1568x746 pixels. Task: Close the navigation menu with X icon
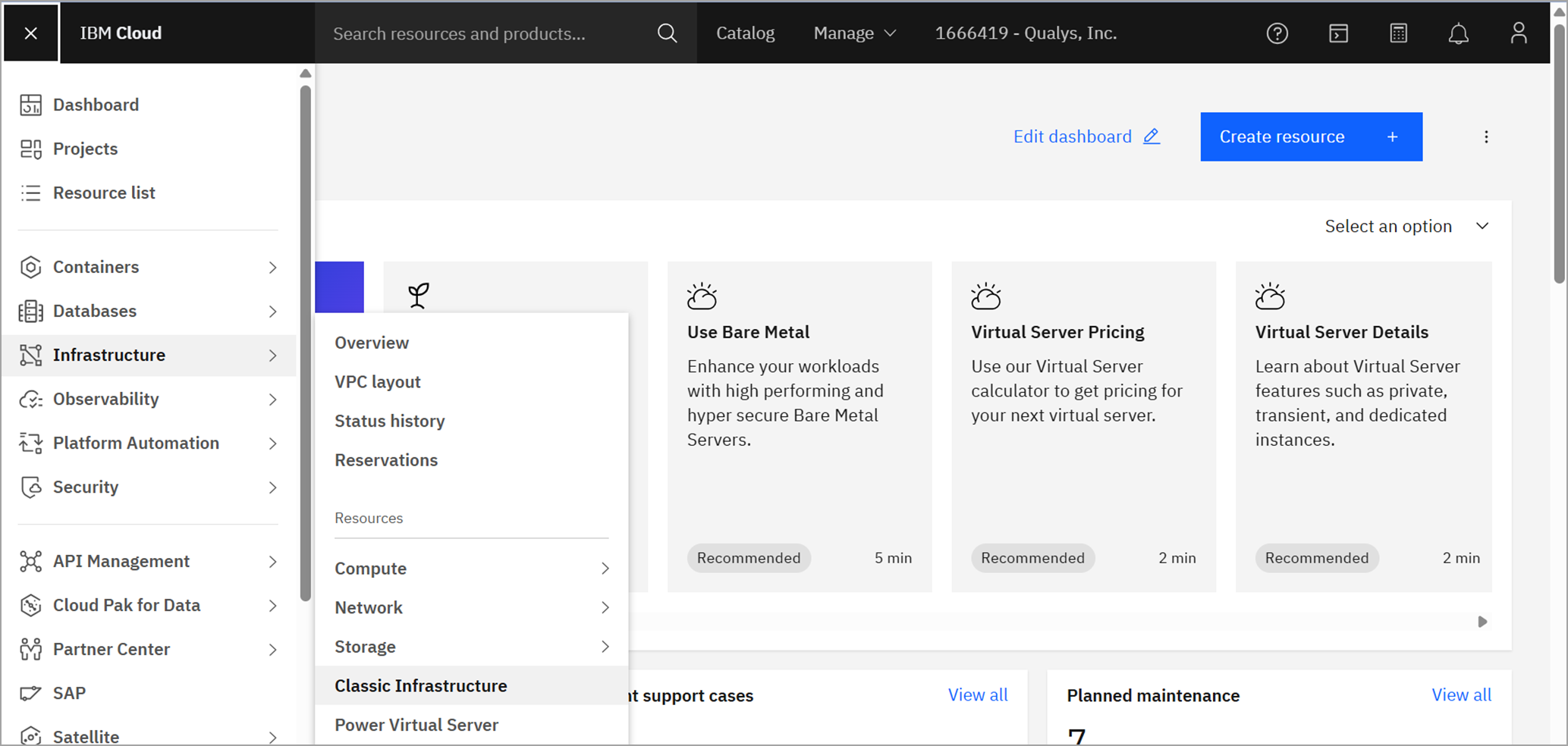coord(30,33)
